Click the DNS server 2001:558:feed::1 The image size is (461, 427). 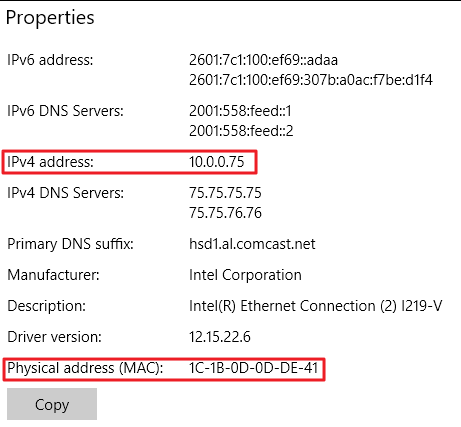[x=240, y=111]
